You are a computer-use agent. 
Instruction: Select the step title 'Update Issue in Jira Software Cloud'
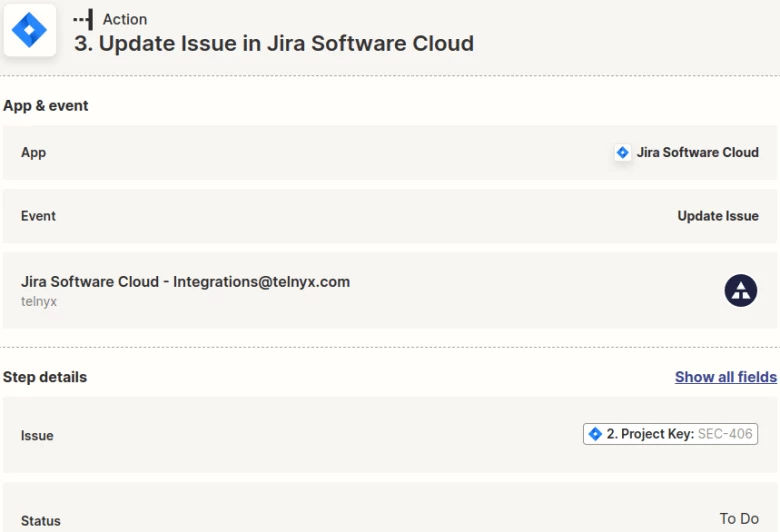pyautogui.click(x=273, y=44)
